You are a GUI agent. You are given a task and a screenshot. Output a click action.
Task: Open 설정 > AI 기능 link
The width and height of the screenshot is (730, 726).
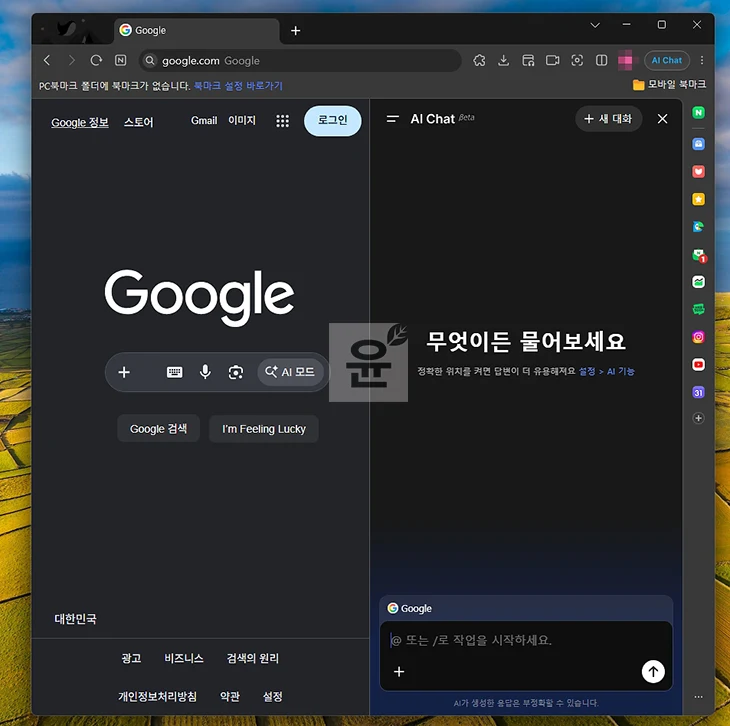pyautogui.click(x=606, y=371)
